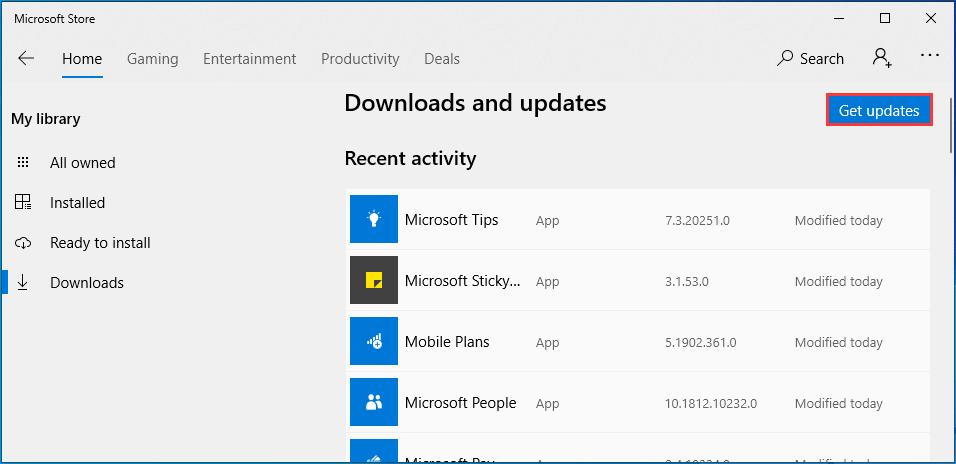Open the Search magnifier in the header
The image size is (956, 464).
point(785,58)
